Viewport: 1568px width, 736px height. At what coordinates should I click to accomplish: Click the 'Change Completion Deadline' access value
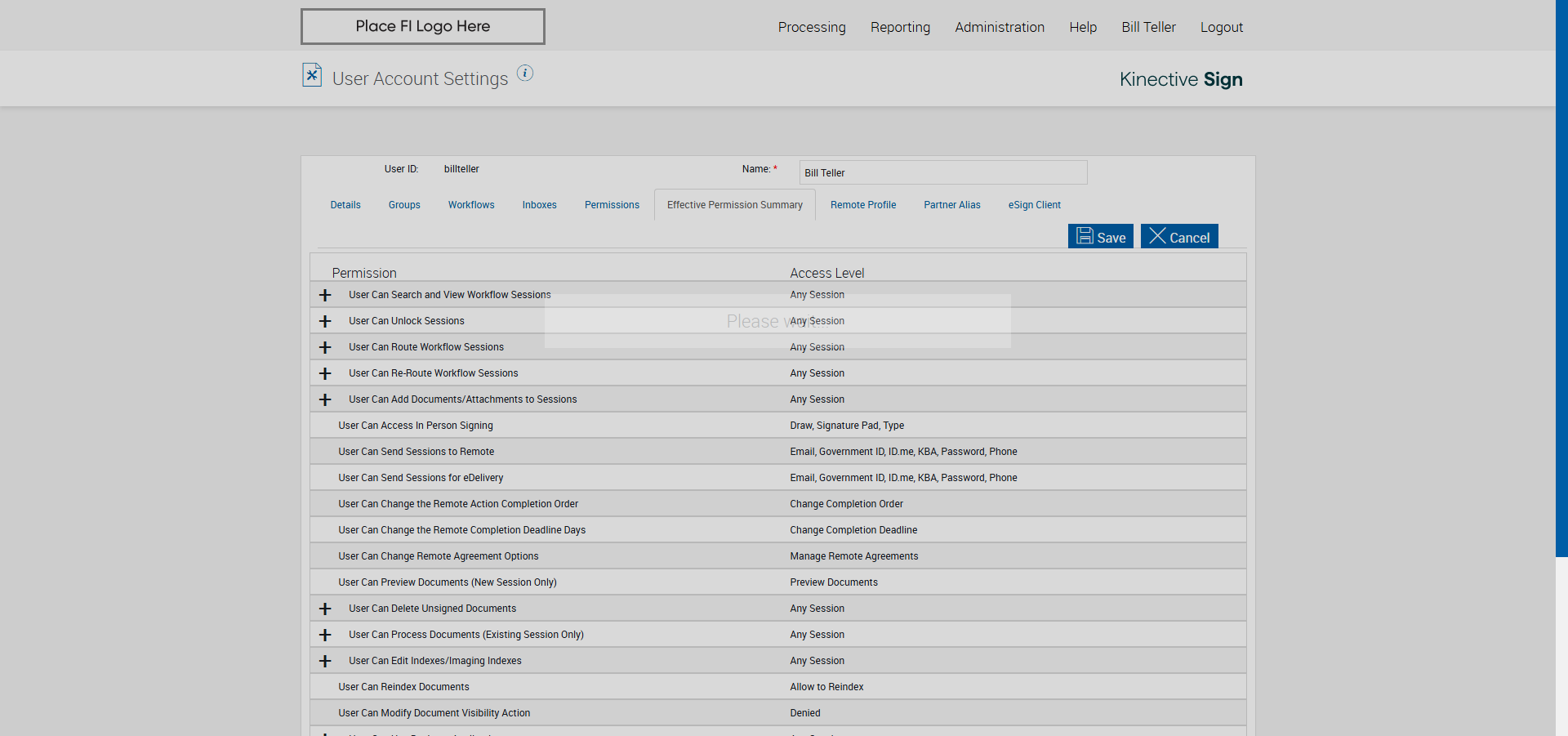(x=853, y=530)
